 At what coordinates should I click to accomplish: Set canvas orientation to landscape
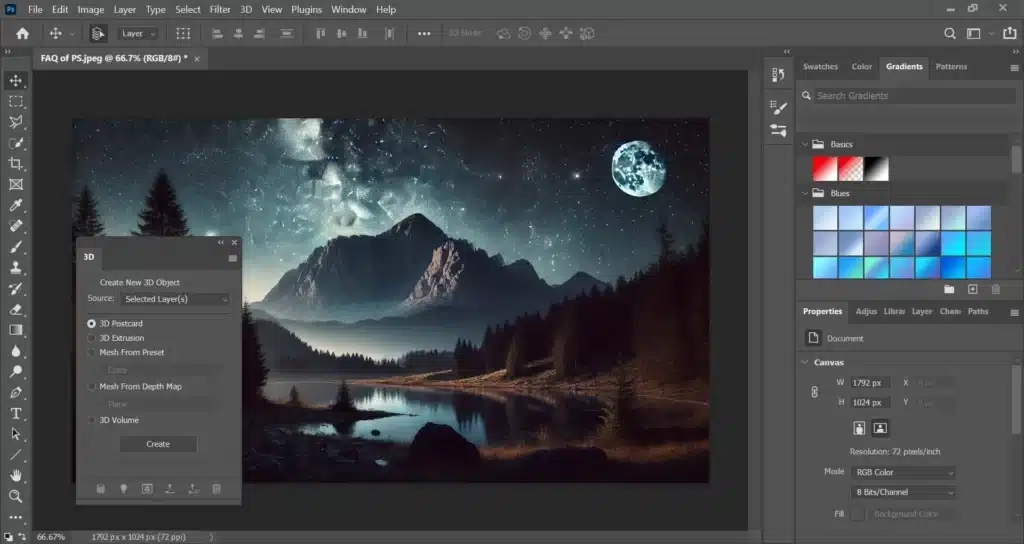coord(880,428)
